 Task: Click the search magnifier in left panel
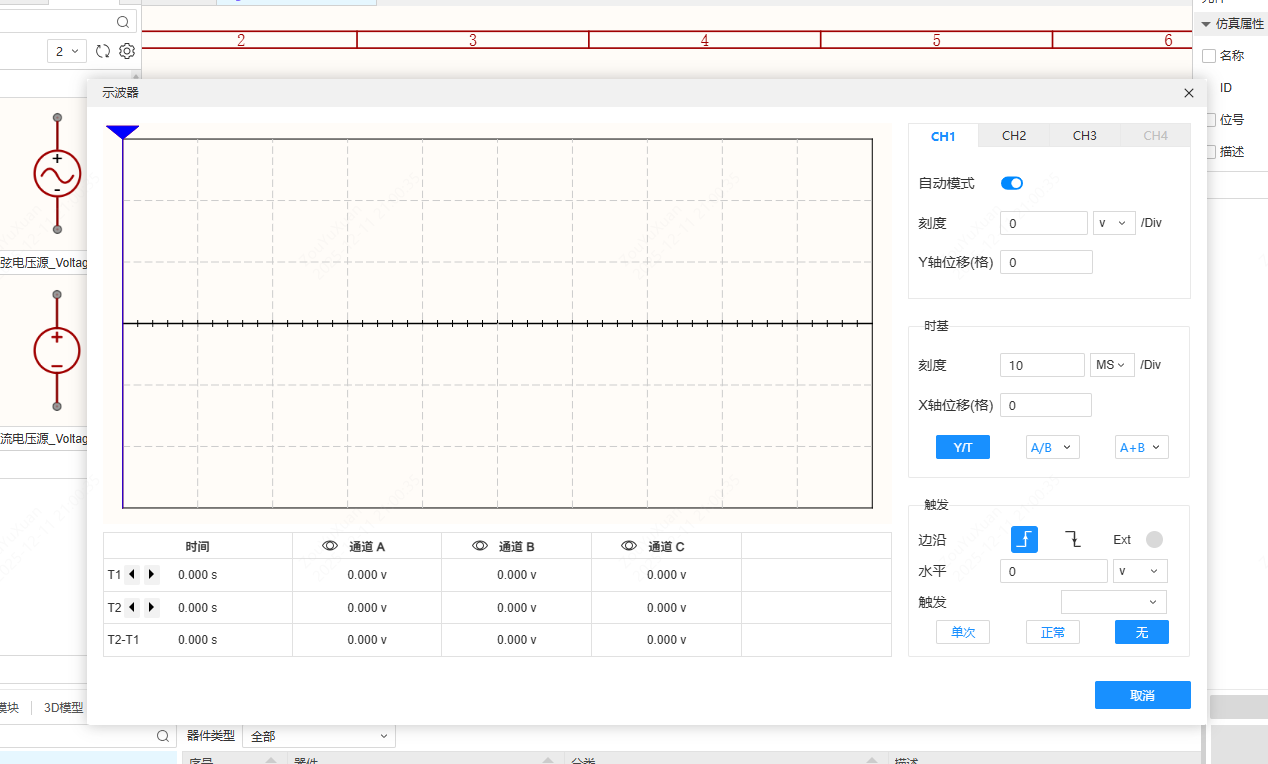click(x=122, y=21)
